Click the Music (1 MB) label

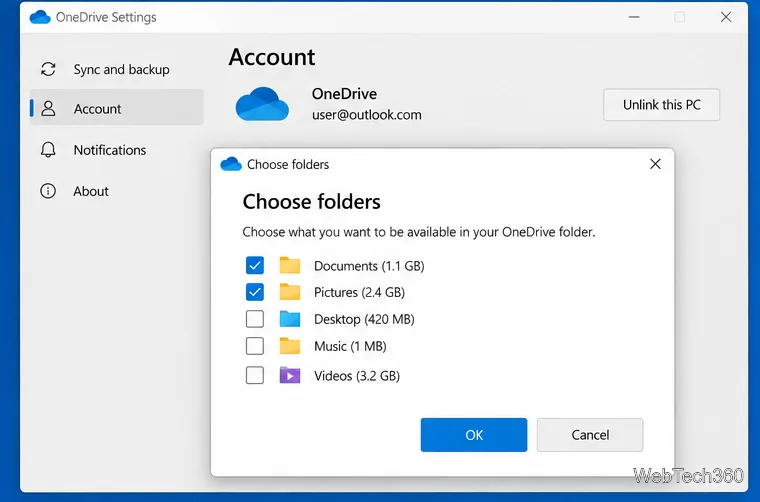click(350, 346)
